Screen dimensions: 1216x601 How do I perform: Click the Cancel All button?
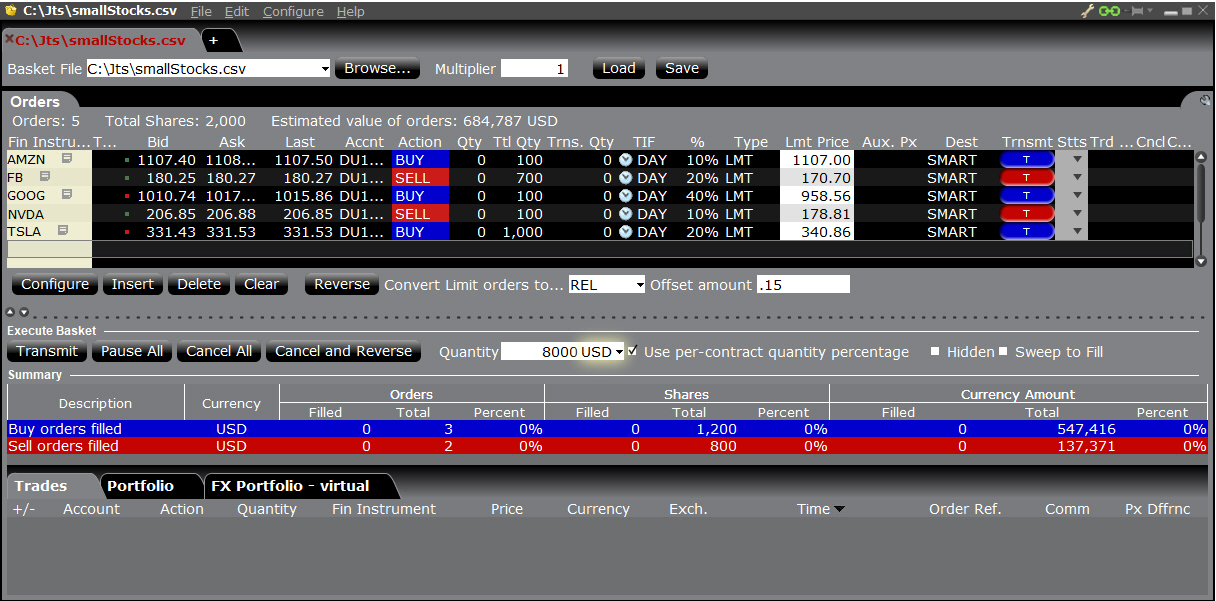pyautogui.click(x=219, y=352)
